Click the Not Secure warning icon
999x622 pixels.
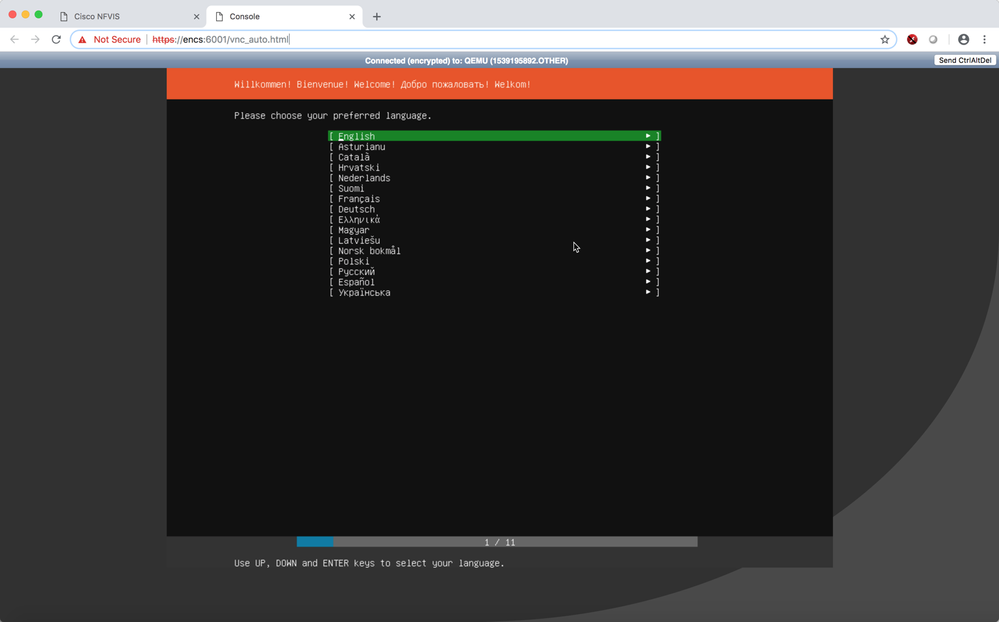pyautogui.click(x=82, y=40)
